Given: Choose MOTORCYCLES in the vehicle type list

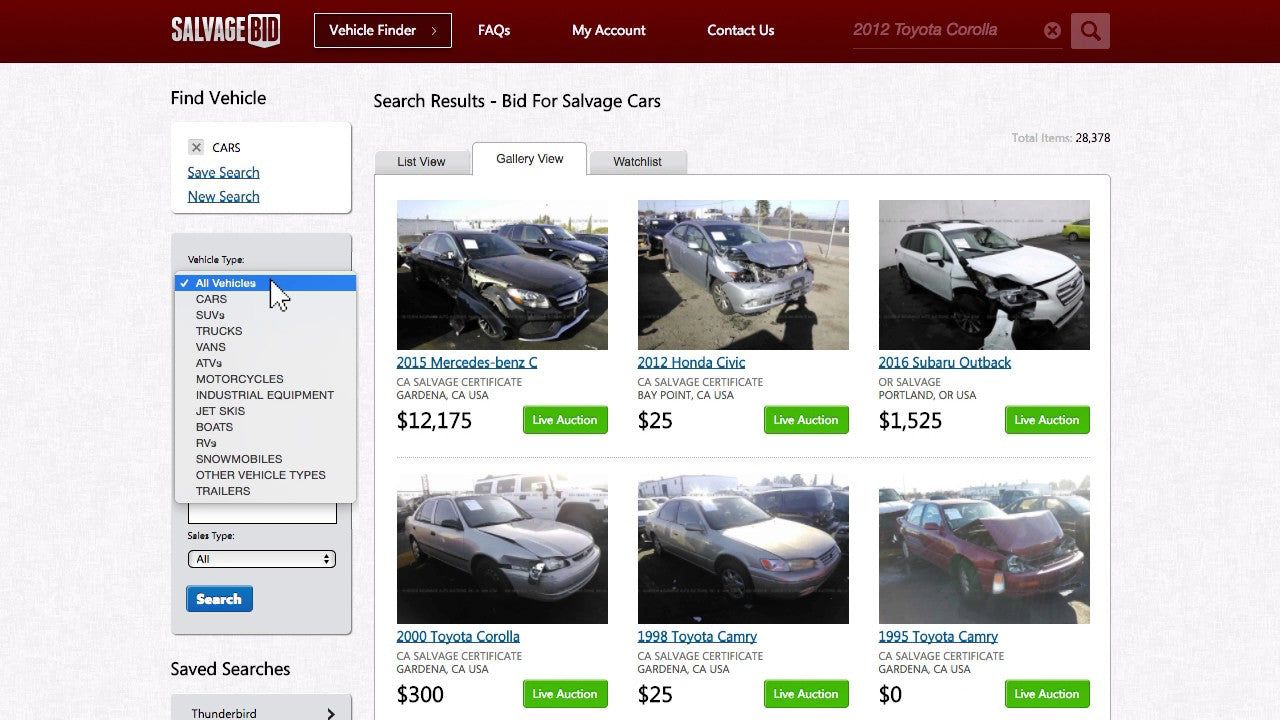Looking at the screenshot, I should pyautogui.click(x=239, y=379).
